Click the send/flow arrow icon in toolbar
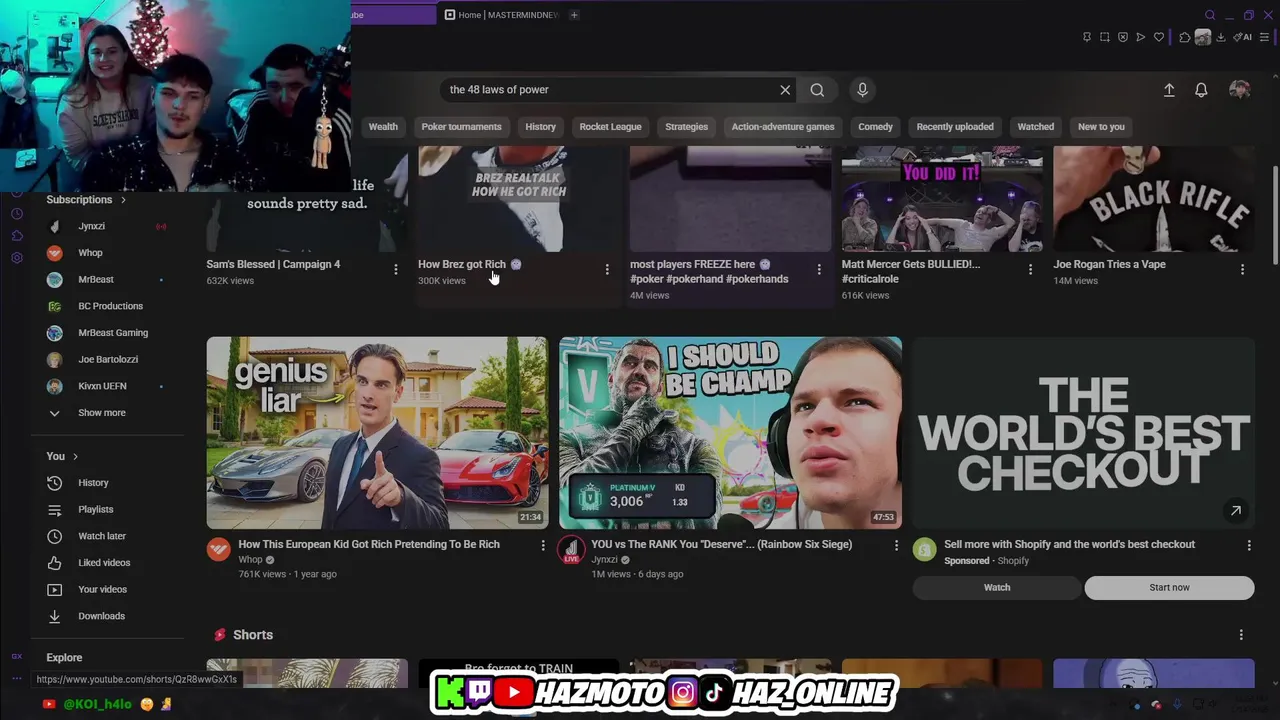Screen dimensions: 1280x720 pos(1141,37)
